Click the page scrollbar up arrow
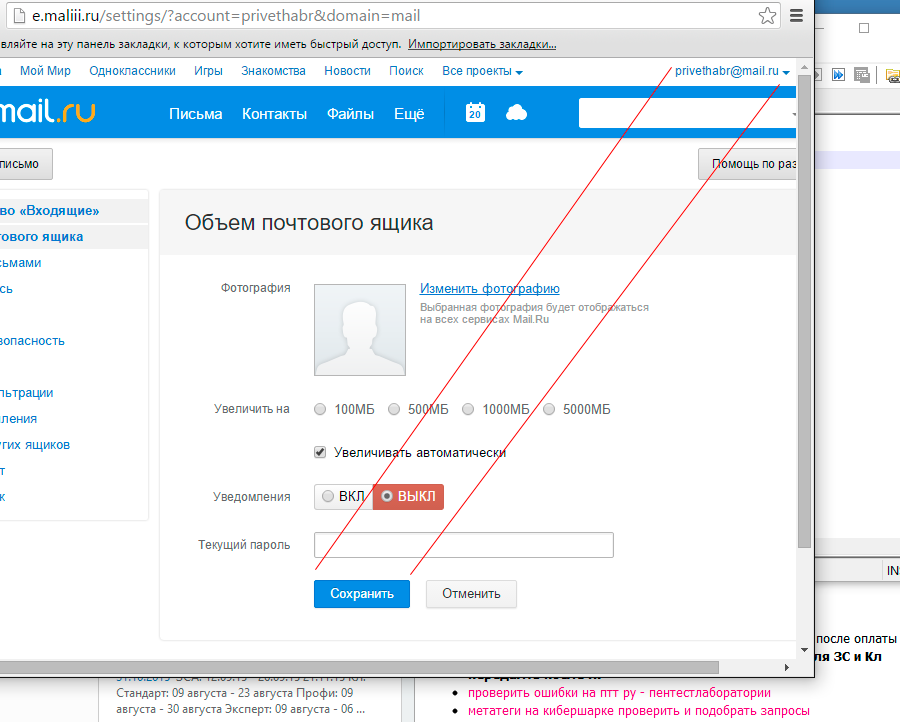This screenshot has height=722, width=900. 805,67
